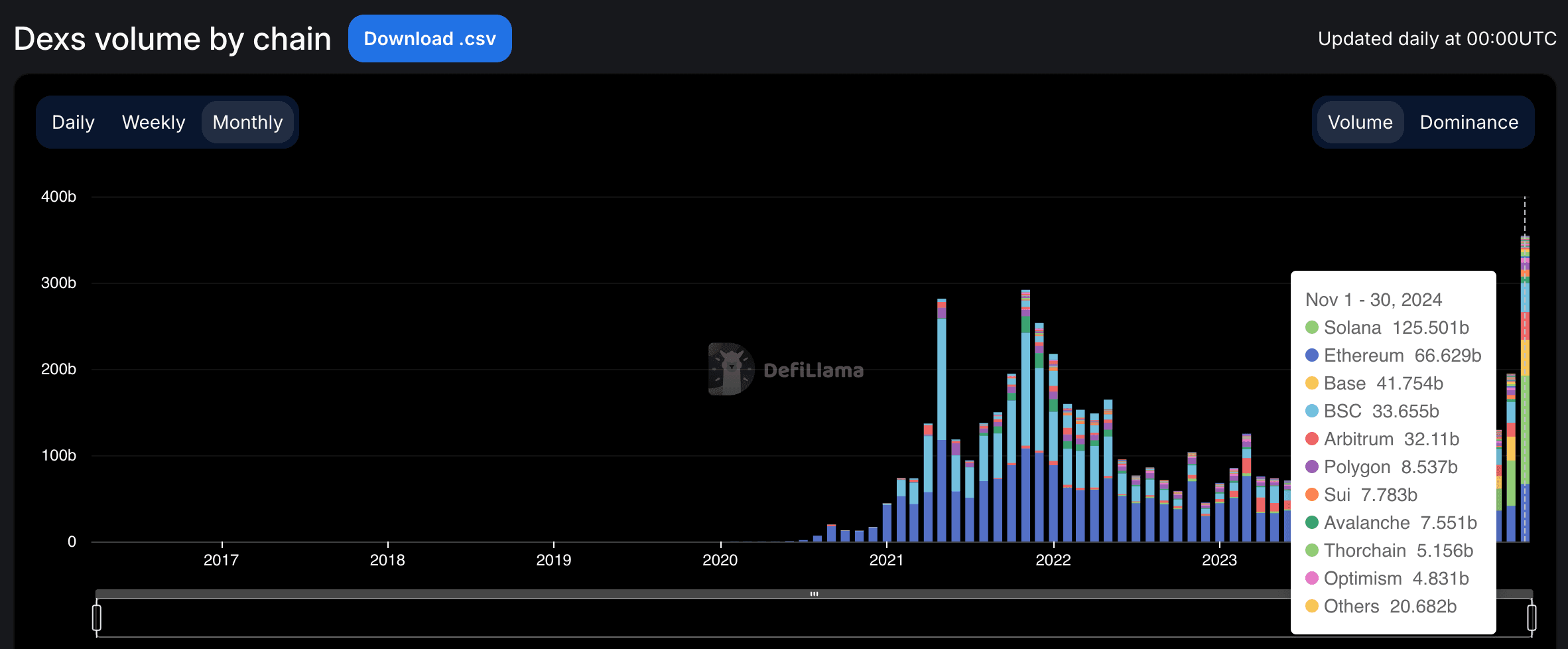Click the 2017 x-axis label
Image resolution: width=1568 pixels, height=649 pixels.
click(221, 560)
